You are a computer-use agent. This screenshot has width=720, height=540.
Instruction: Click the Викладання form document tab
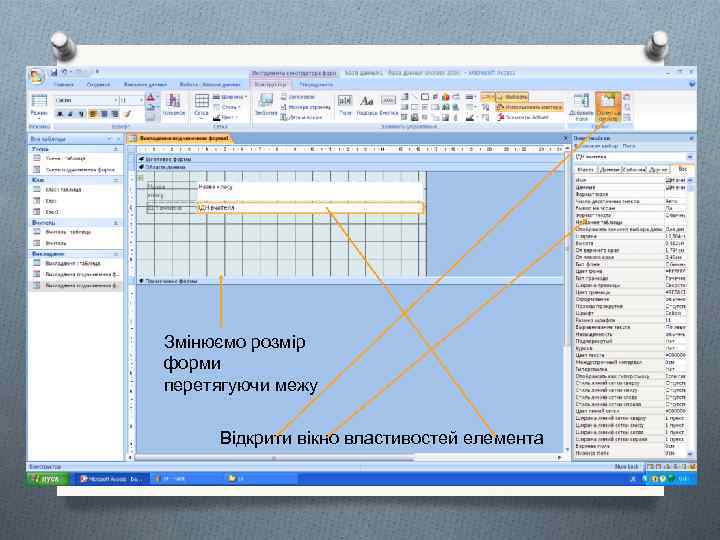tap(180, 138)
